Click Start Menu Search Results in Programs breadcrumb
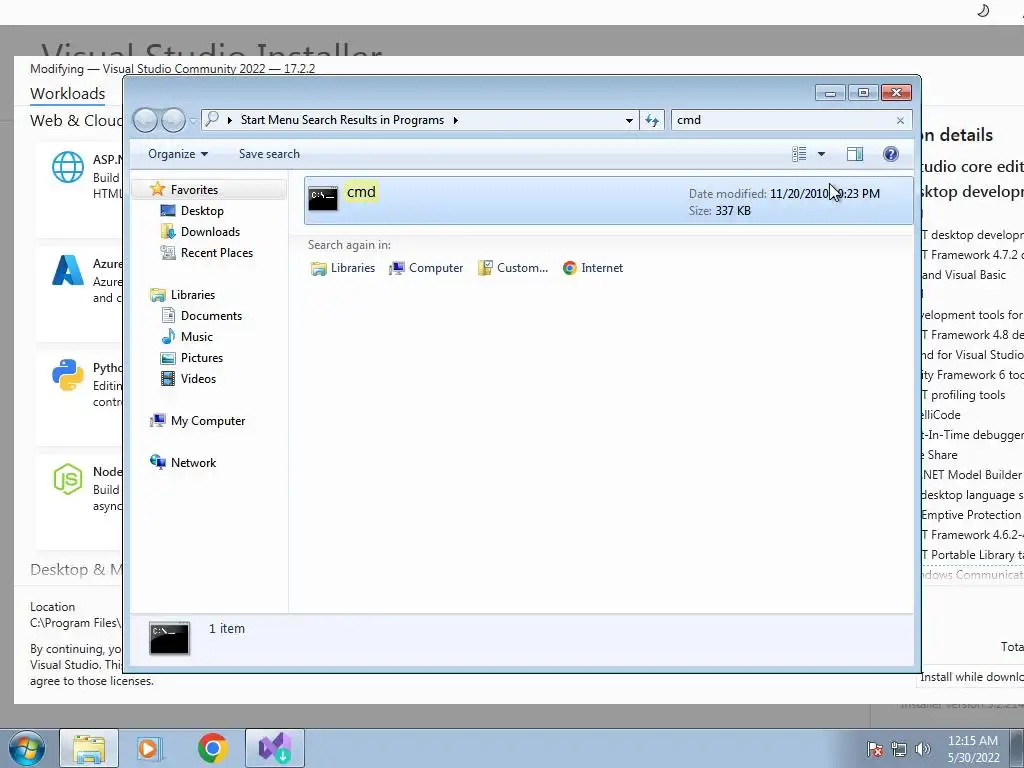This screenshot has height=768, width=1024. coord(342,120)
